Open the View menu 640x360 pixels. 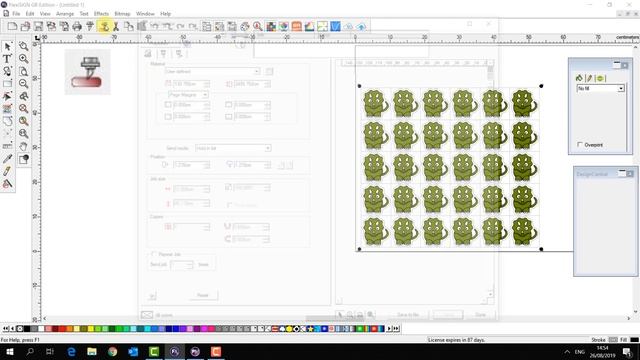[x=45, y=13]
